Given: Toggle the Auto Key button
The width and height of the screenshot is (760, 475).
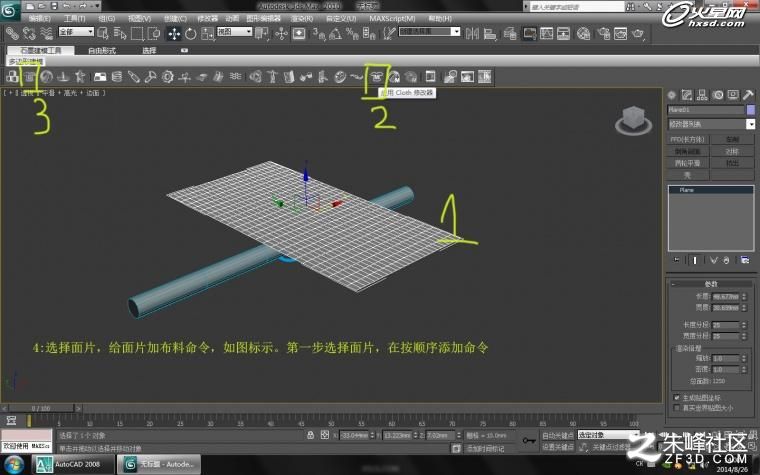Looking at the screenshot, I should tap(557, 436).
